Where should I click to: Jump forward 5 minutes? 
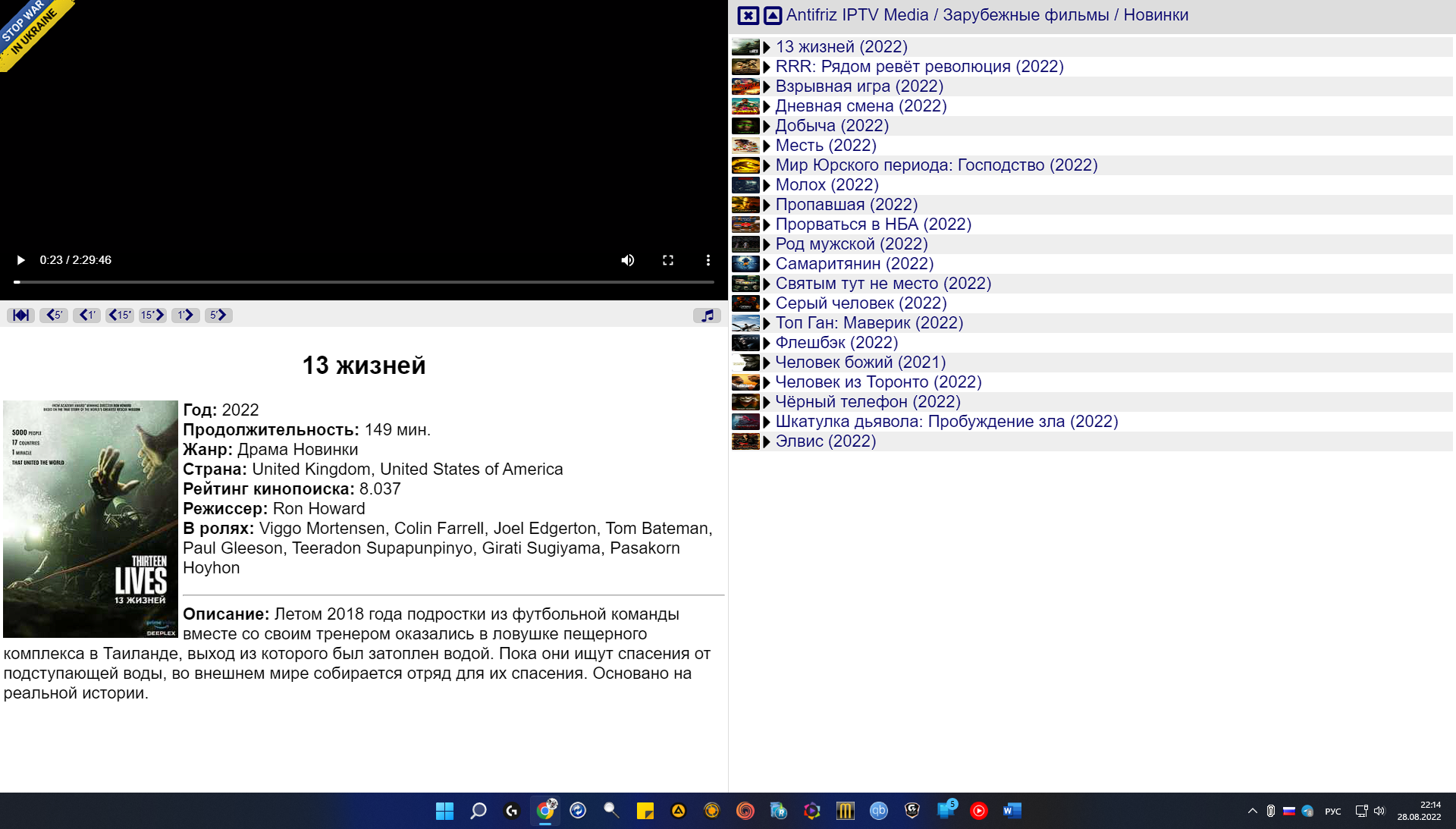(x=218, y=315)
